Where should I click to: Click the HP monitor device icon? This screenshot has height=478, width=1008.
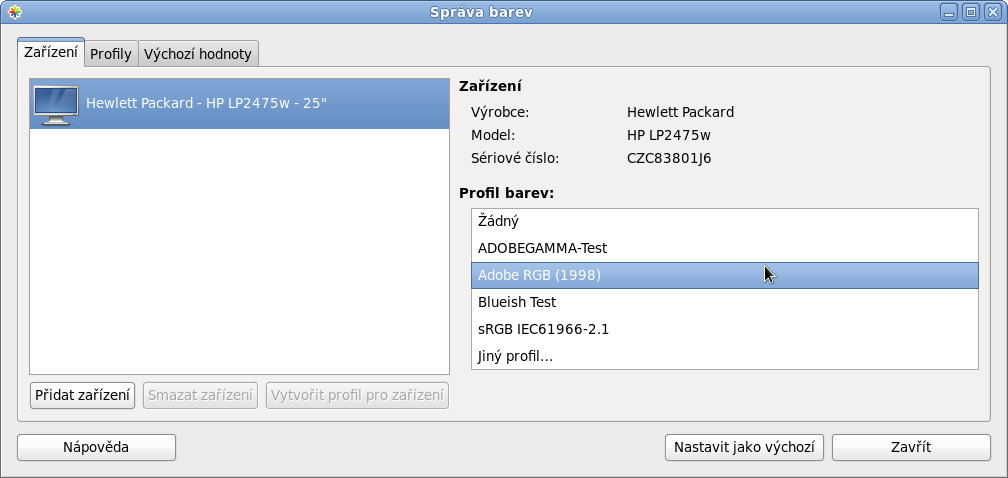point(56,105)
